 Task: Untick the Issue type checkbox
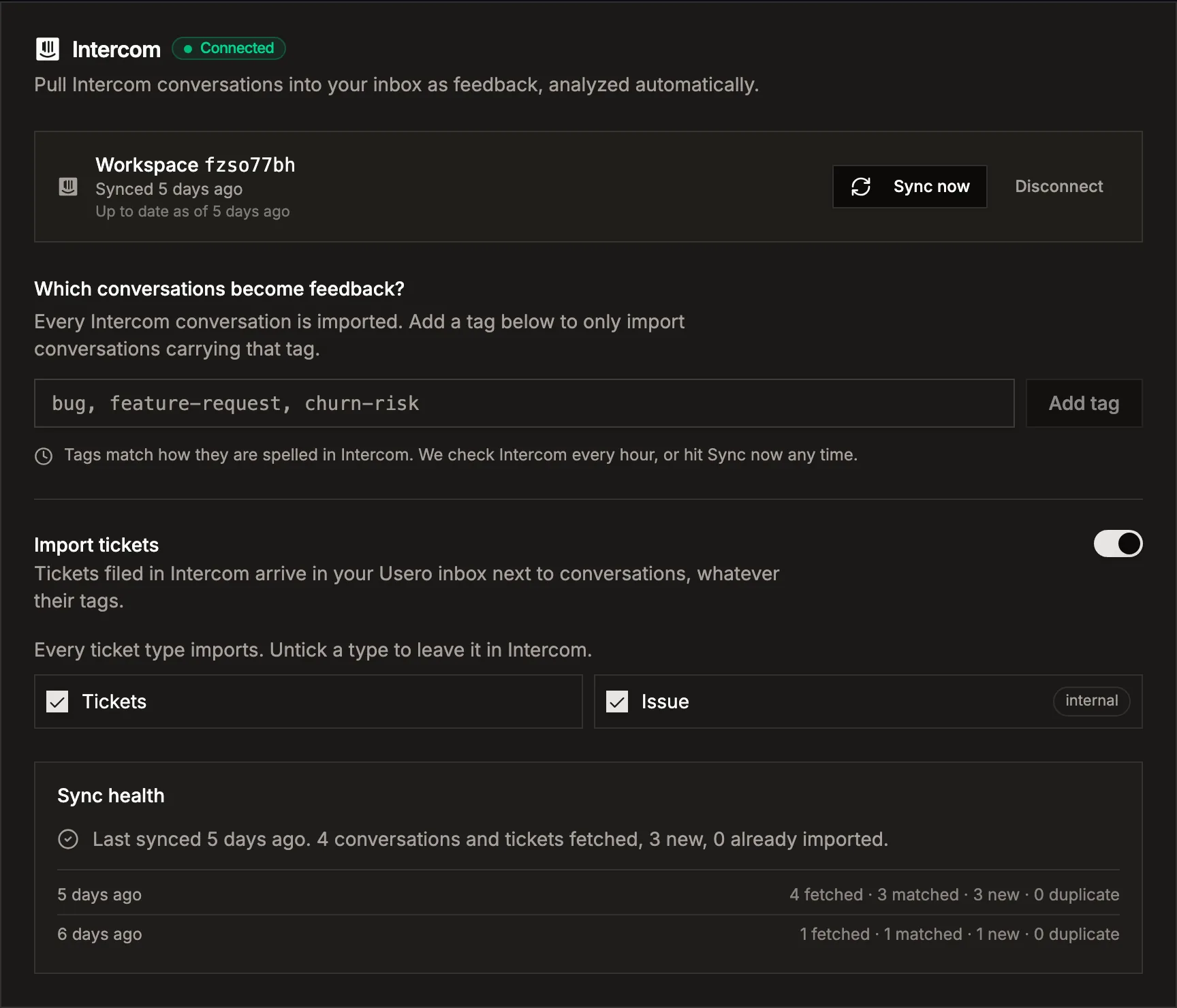617,702
